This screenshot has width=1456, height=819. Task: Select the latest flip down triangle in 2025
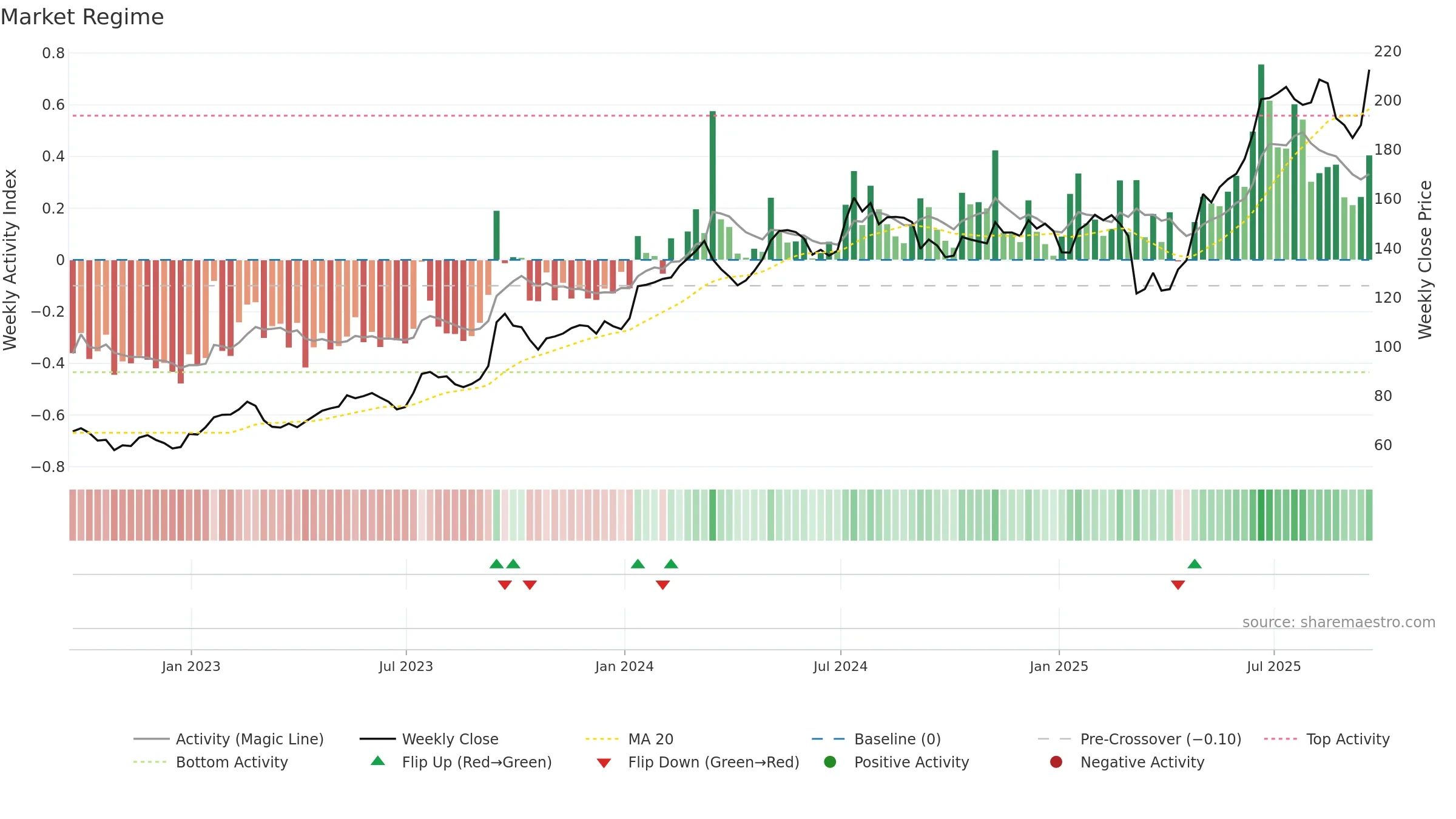[1178, 585]
